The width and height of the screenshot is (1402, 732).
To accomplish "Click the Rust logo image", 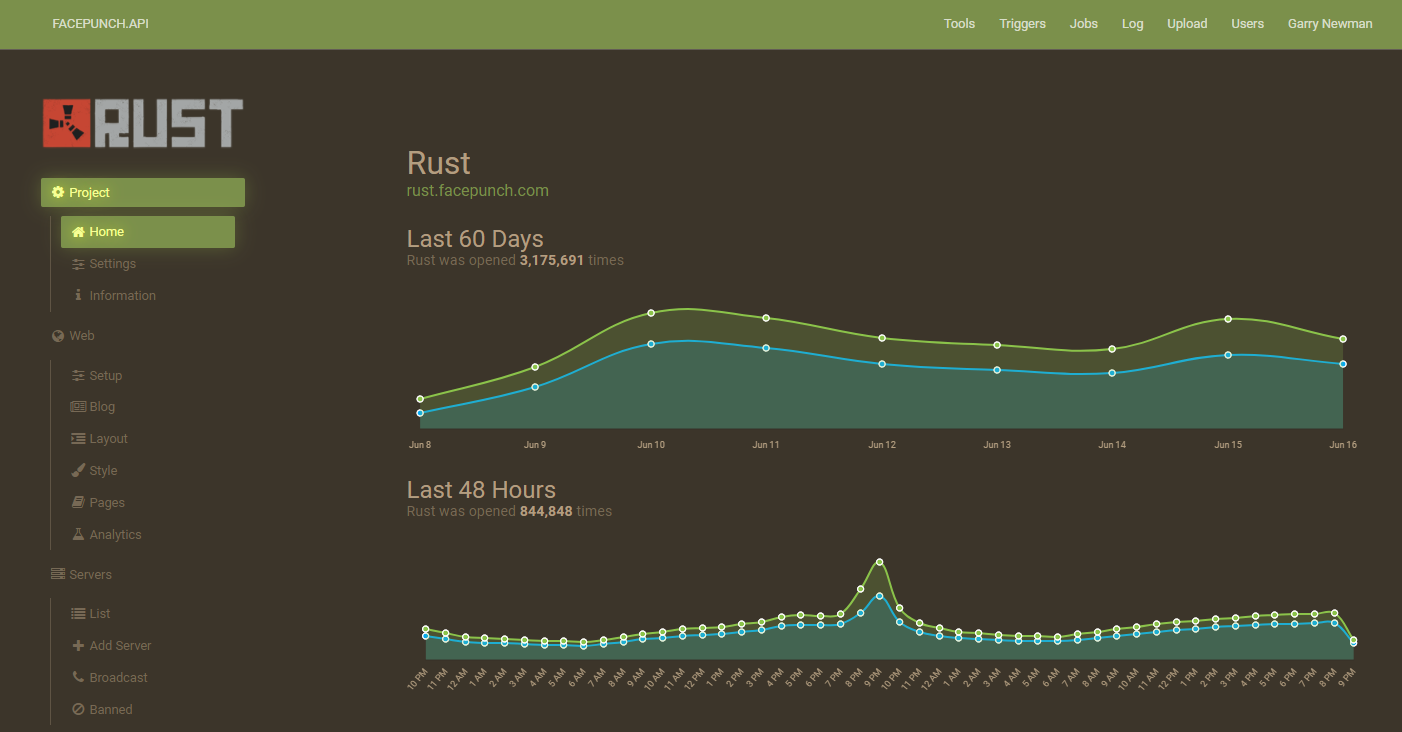I will click(x=143, y=123).
